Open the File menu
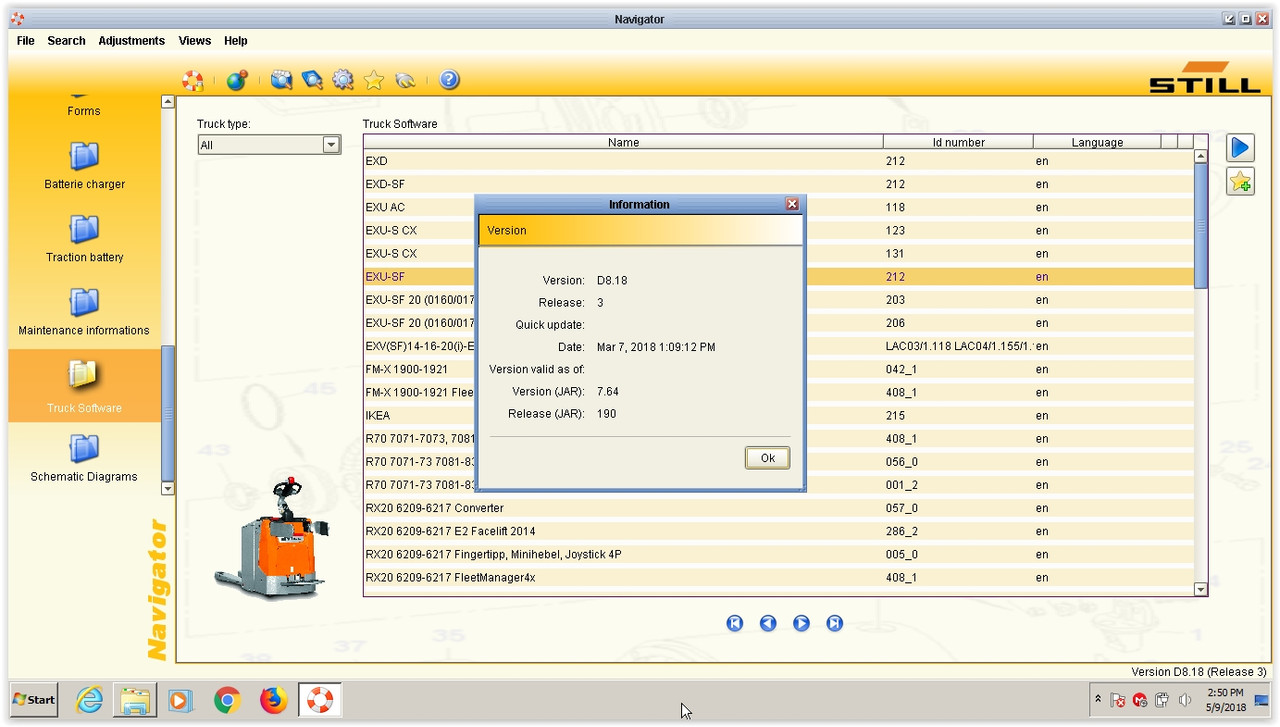 tap(26, 41)
